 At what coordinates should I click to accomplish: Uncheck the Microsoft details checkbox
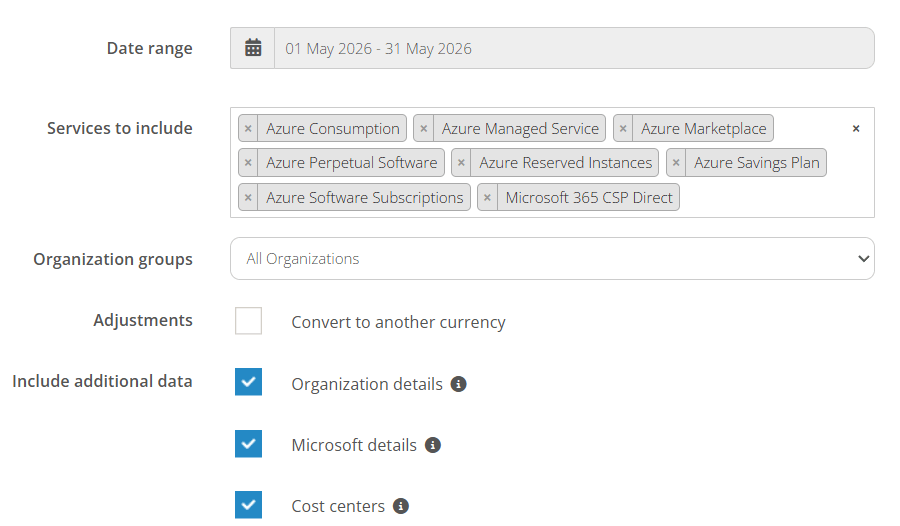click(x=249, y=444)
